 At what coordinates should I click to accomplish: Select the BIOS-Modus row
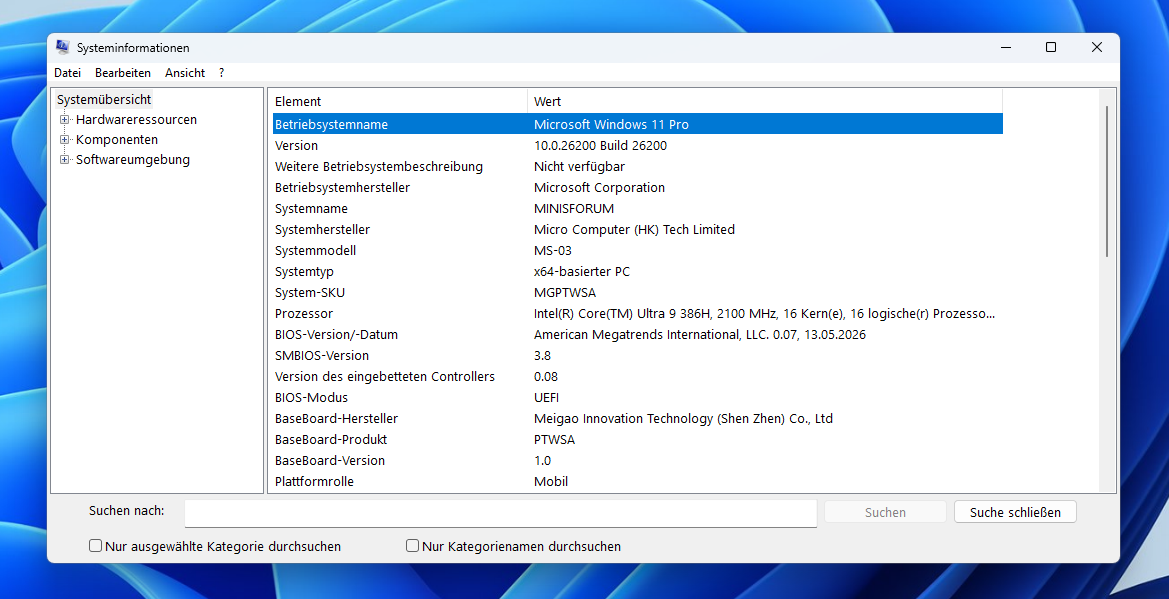[x=637, y=398]
